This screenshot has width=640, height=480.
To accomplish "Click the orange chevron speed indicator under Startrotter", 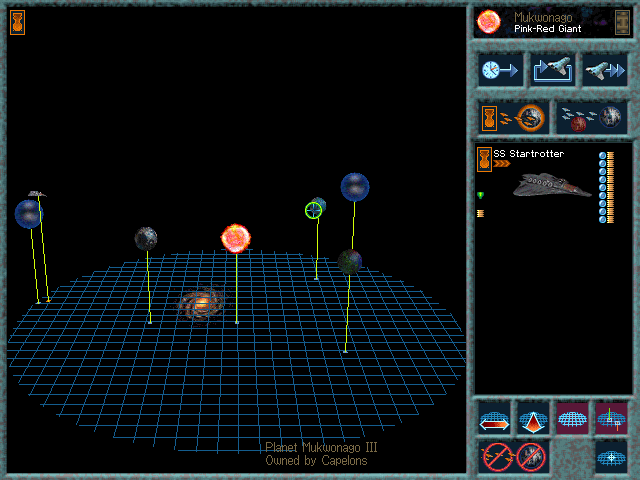I will (502, 164).
